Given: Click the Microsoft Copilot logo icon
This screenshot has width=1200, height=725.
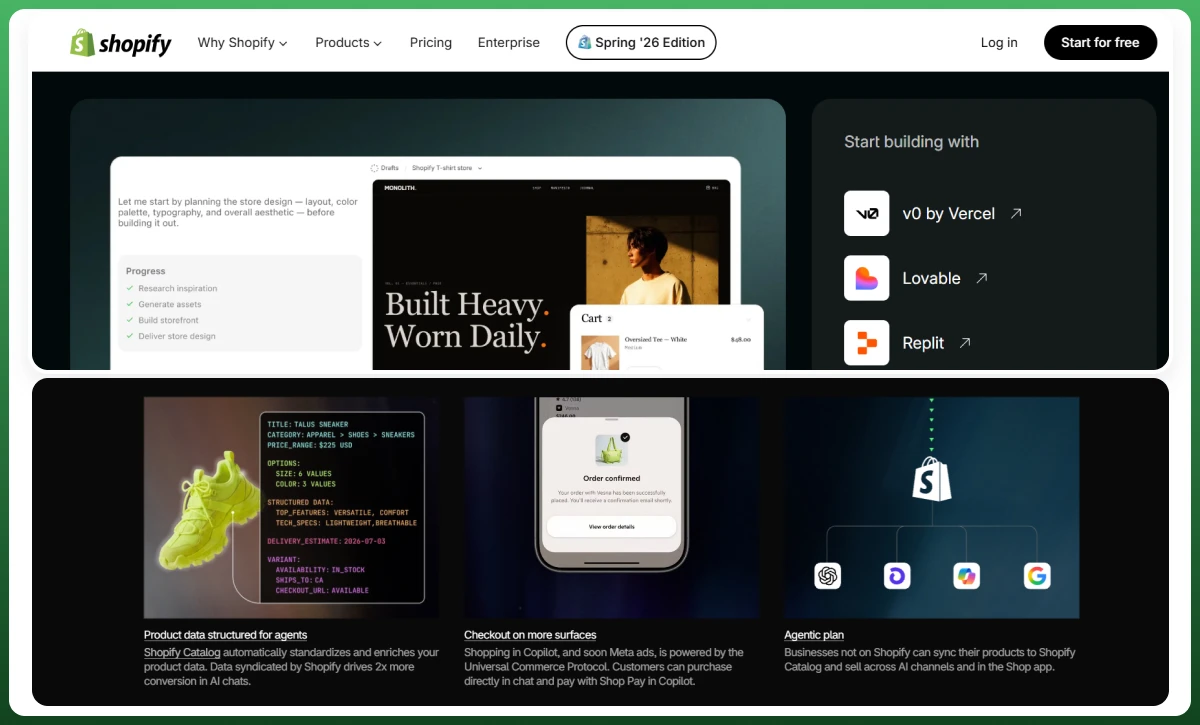Looking at the screenshot, I should click(967, 575).
